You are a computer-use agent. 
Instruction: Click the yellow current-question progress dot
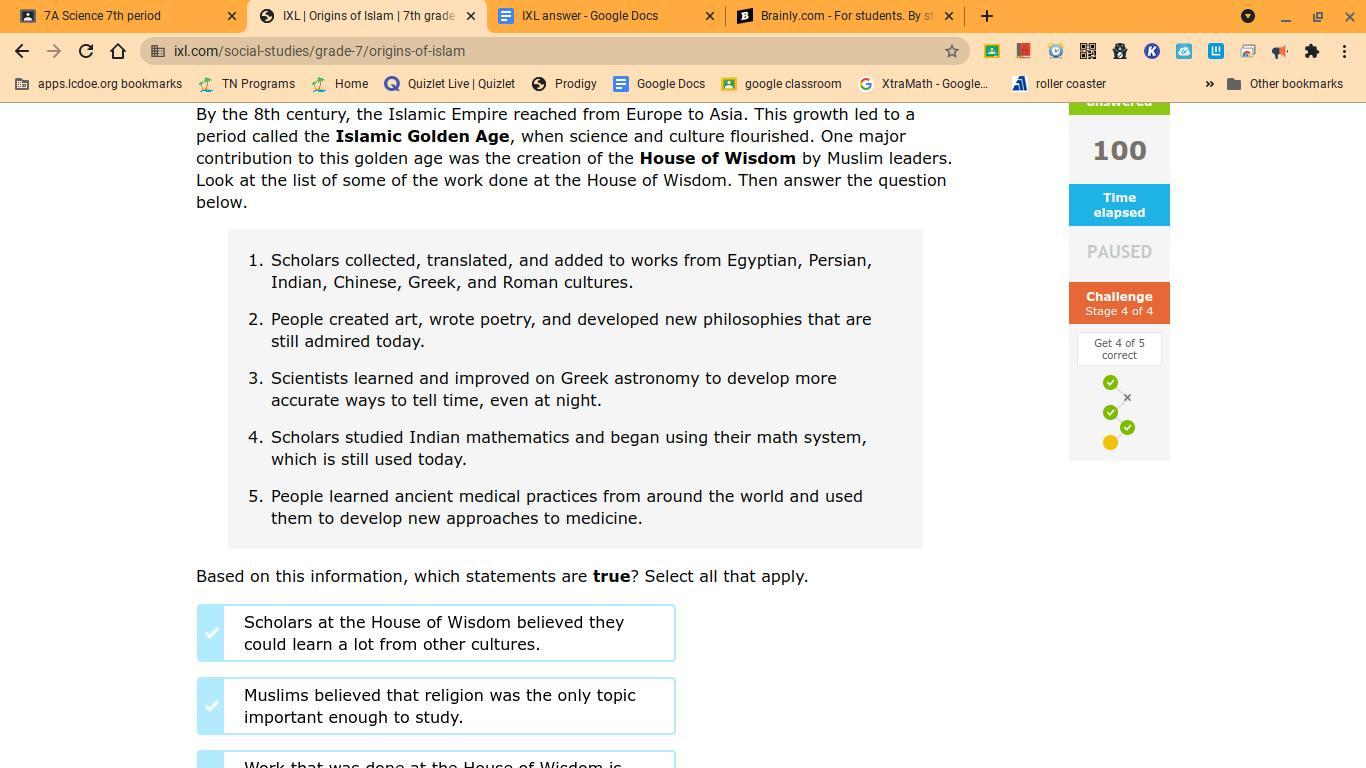pos(1110,443)
